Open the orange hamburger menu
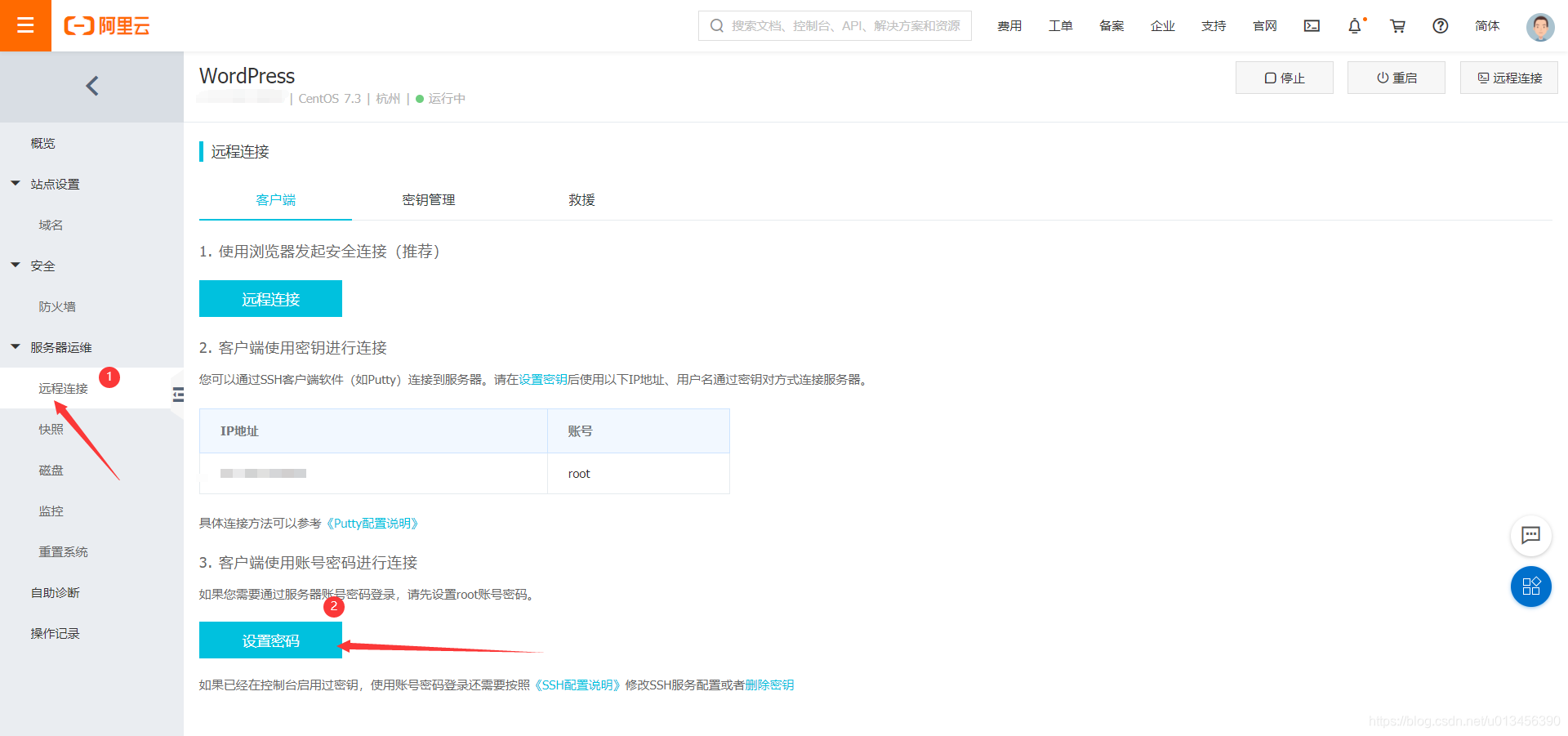Image resolution: width=1568 pixels, height=736 pixels. click(25, 25)
